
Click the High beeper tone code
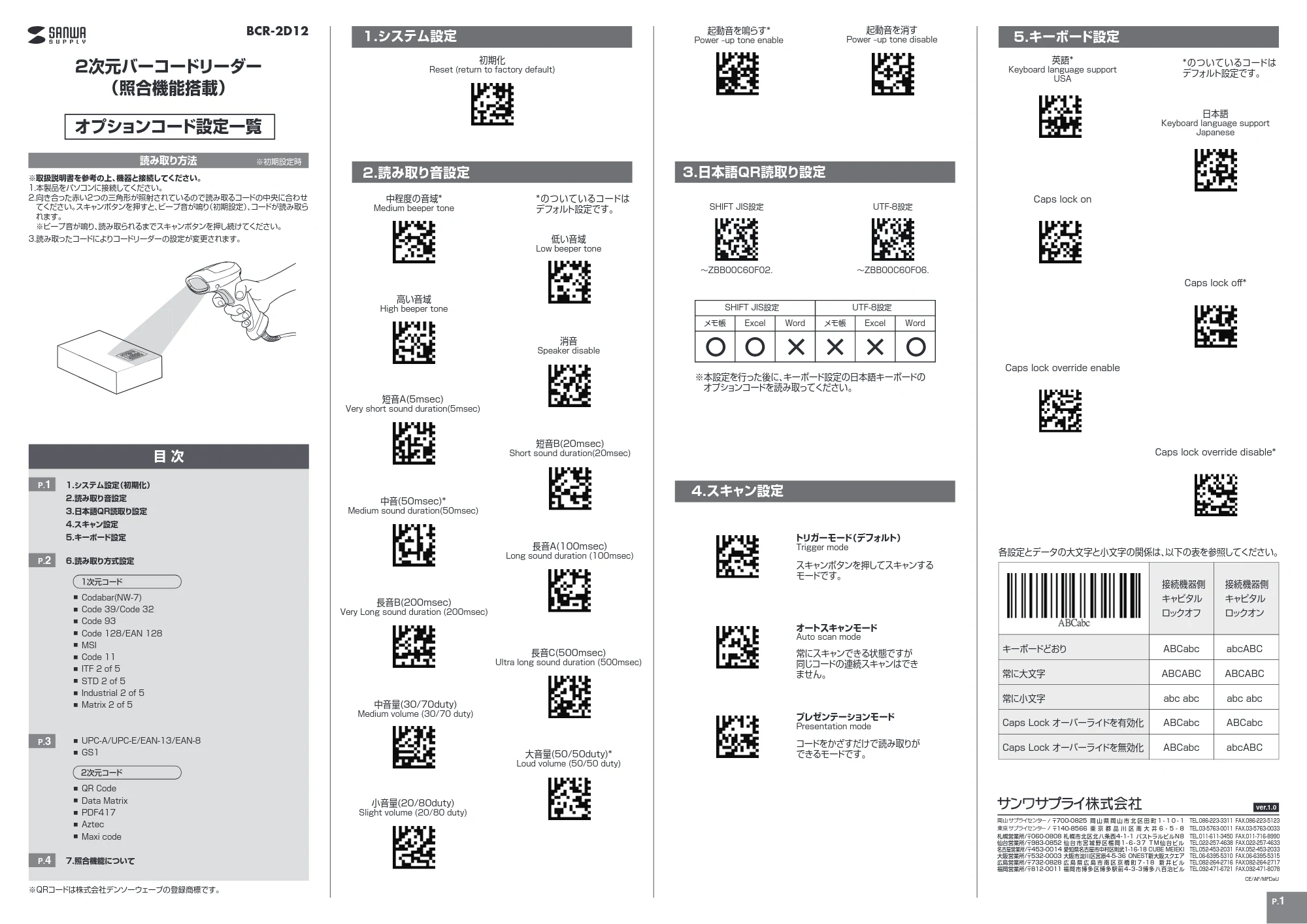pyautogui.click(x=414, y=342)
